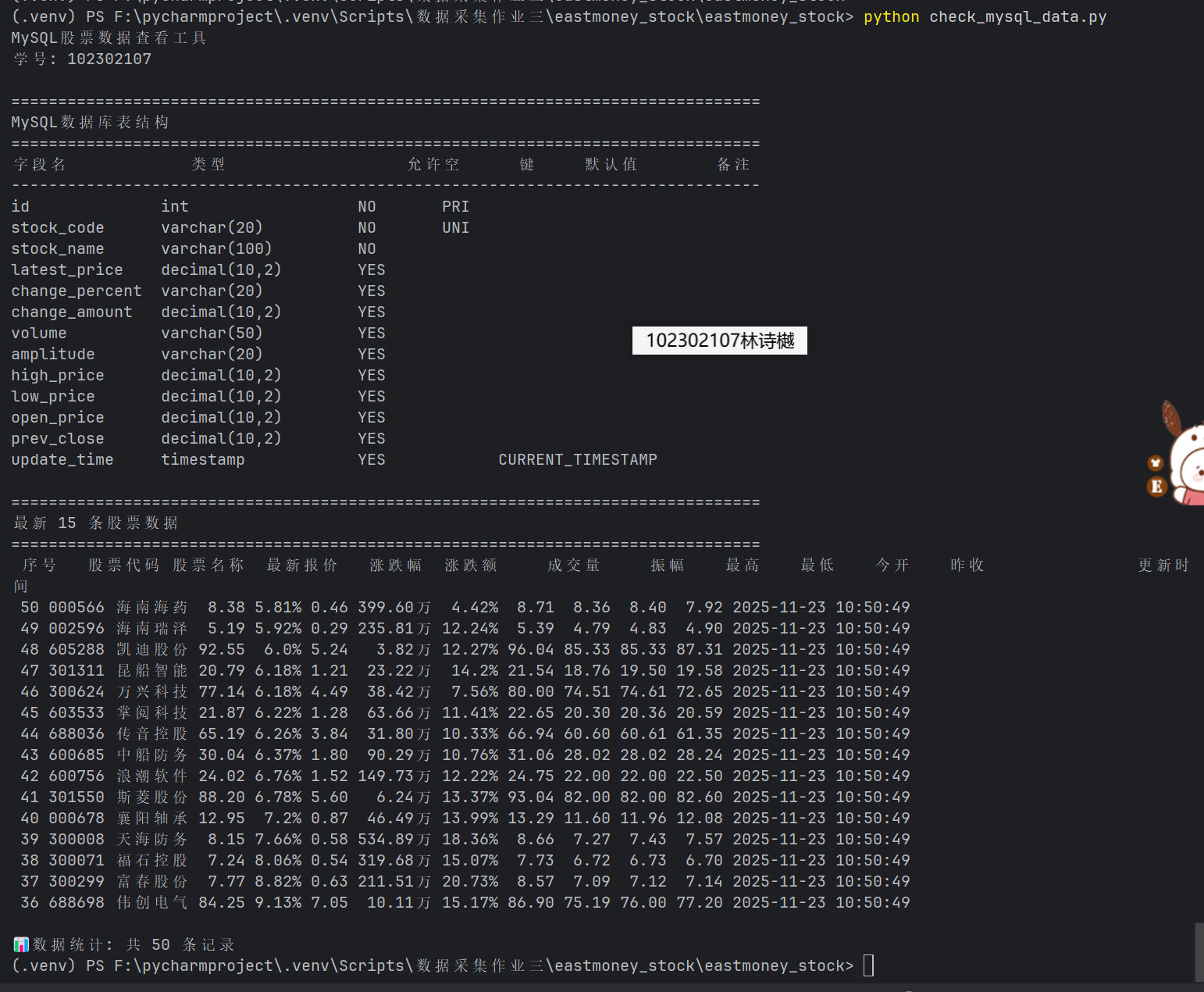
Task: Click the 股票代码 column header
Action: 124,565
